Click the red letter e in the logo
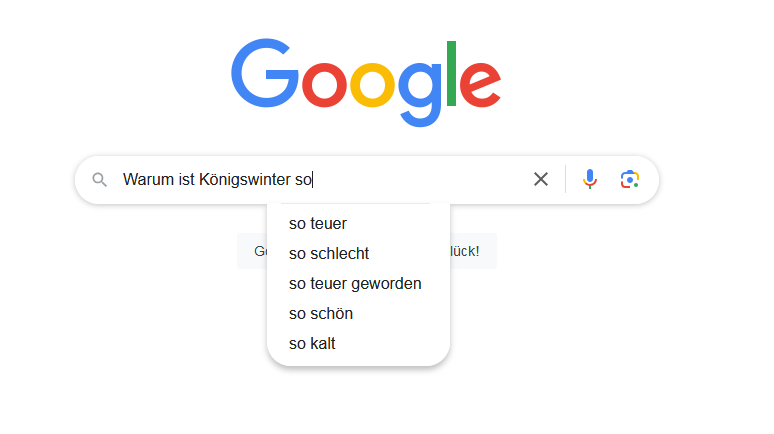The image size is (774, 434). tap(478, 86)
